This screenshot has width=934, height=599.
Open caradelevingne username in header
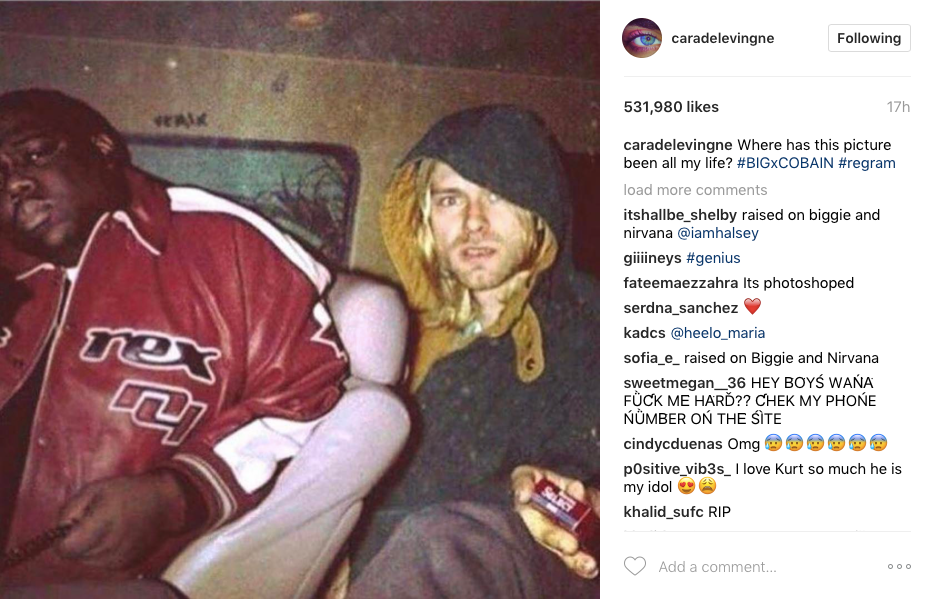[723, 38]
